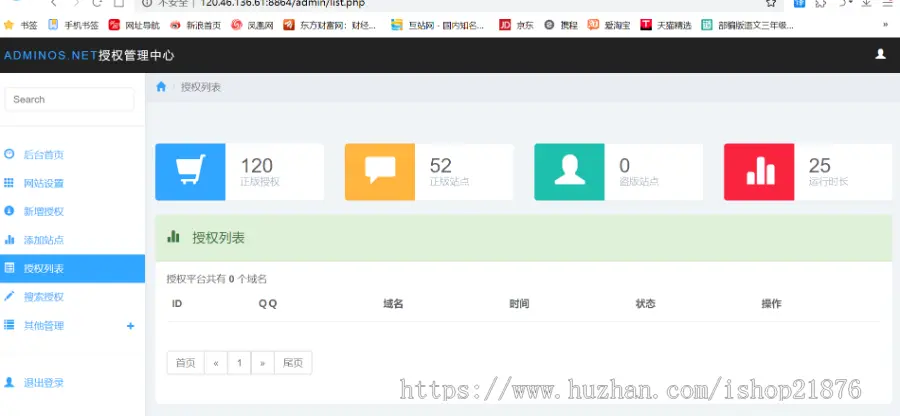Click the clock icon next to 后台首页
Screen dimensions: 900x416
pyautogui.click(x=9, y=154)
